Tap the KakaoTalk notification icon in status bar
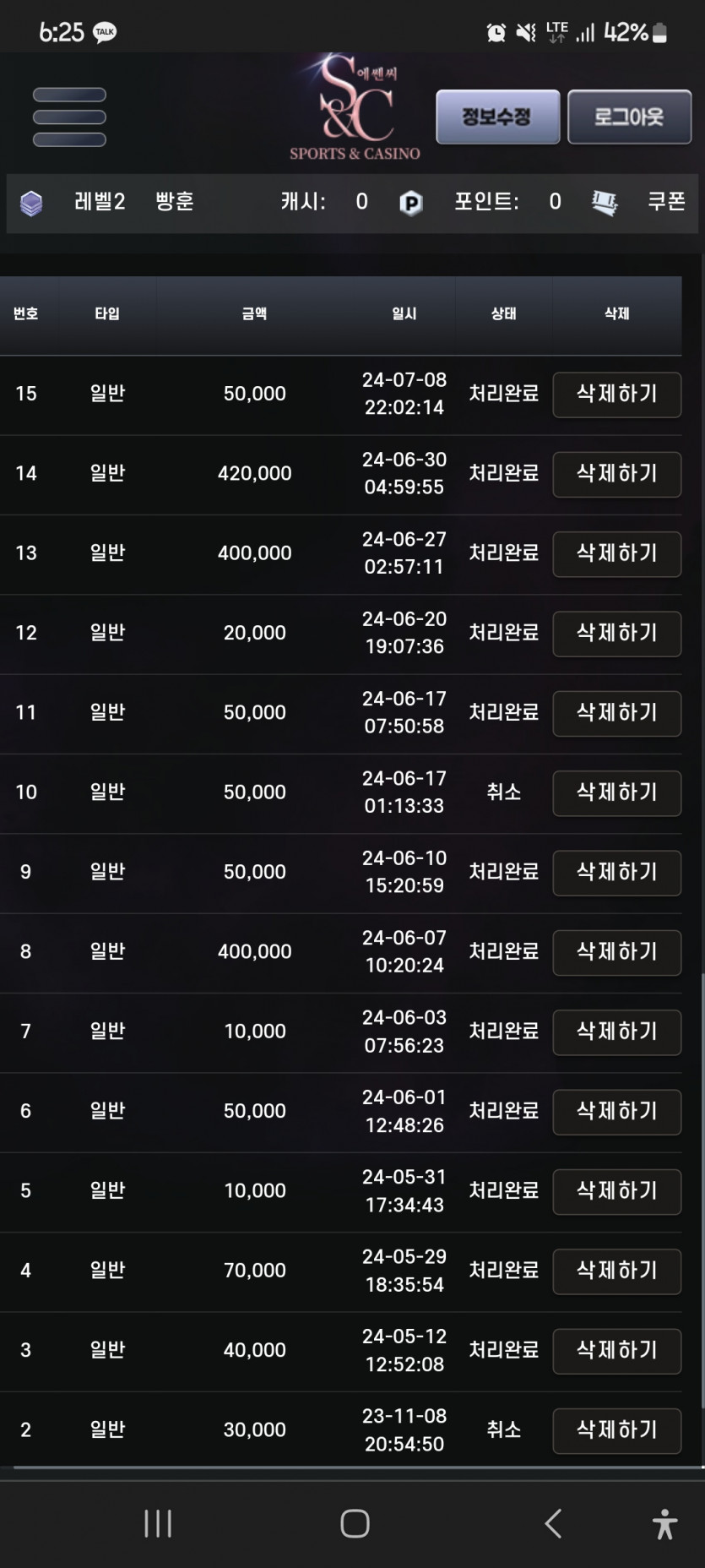 click(105, 33)
